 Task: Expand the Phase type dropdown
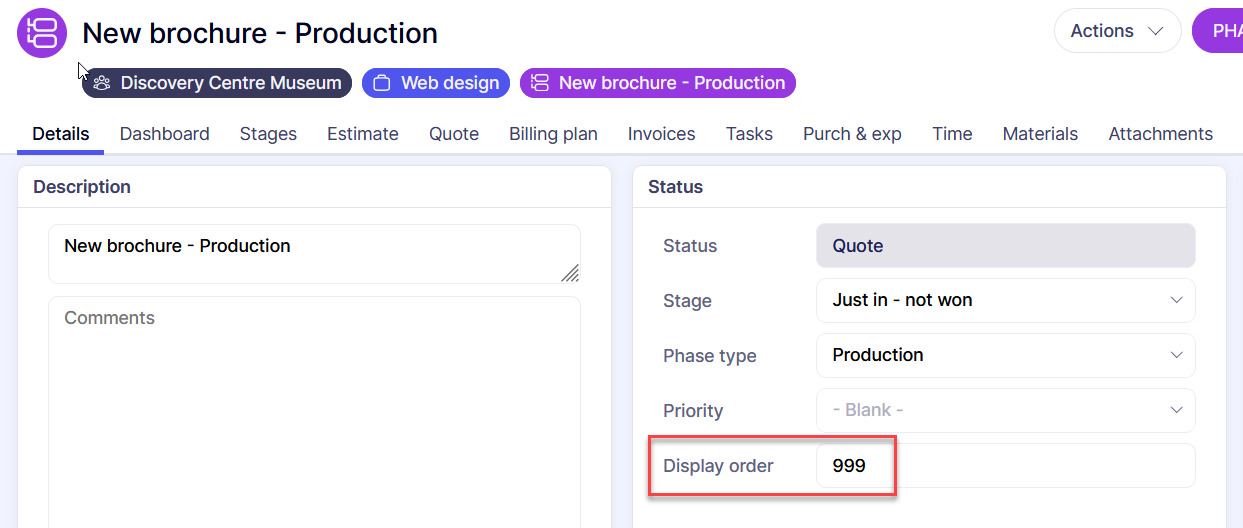pyautogui.click(x=1005, y=355)
